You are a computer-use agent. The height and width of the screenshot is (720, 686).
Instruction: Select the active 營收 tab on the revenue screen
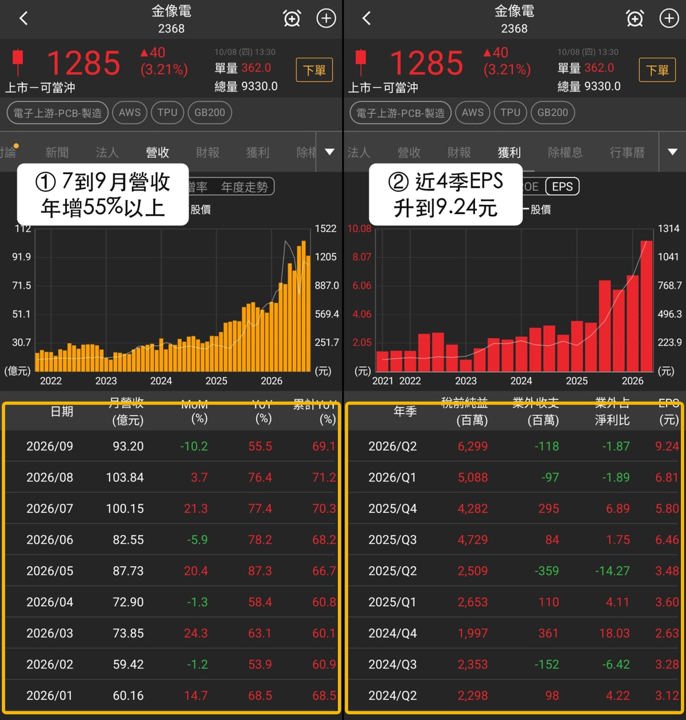click(157, 152)
